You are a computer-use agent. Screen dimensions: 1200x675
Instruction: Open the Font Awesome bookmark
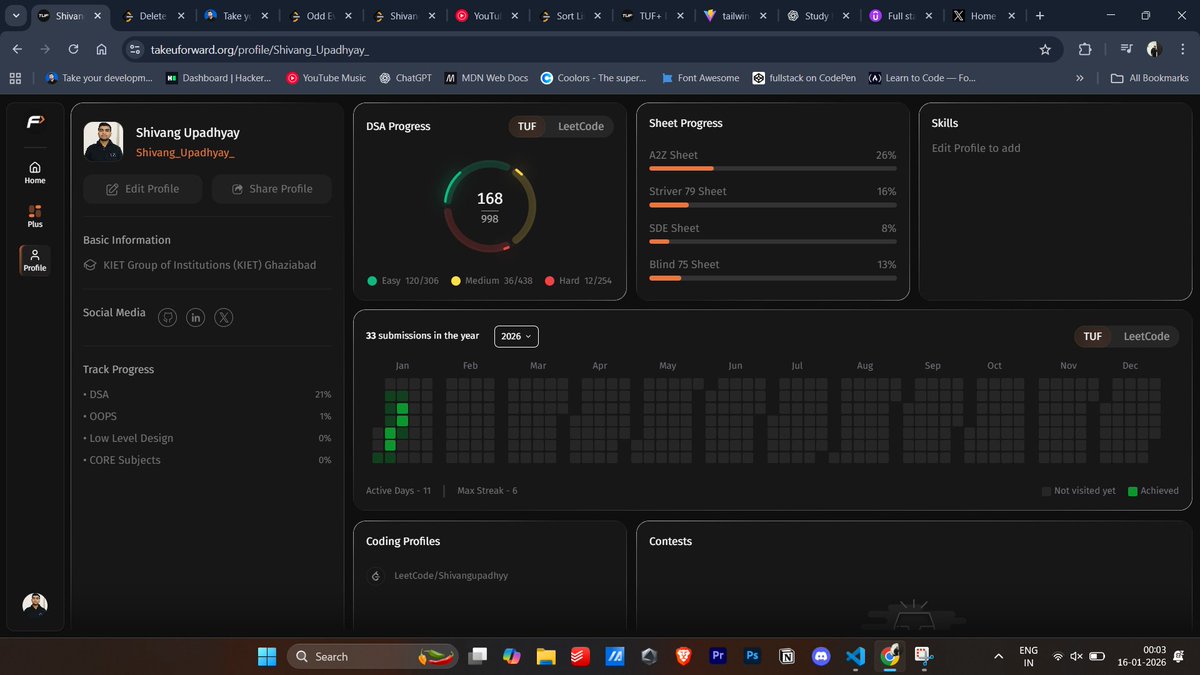click(700, 78)
